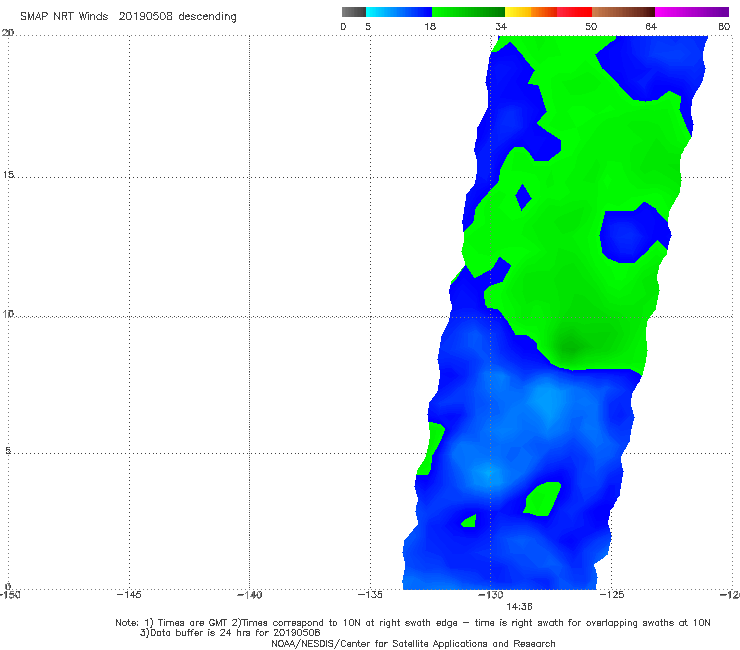Click the longitude axis label '-130'

coord(491,595)
